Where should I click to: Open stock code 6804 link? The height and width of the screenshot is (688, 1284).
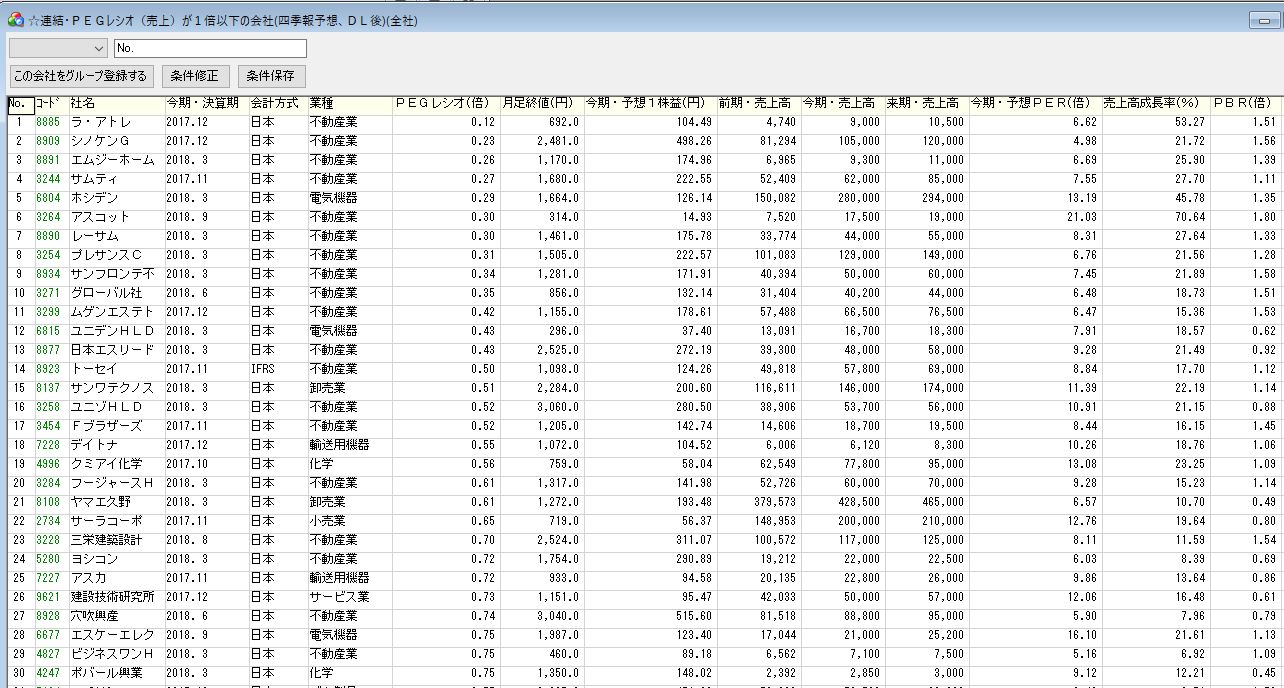(x=48, y=199)
